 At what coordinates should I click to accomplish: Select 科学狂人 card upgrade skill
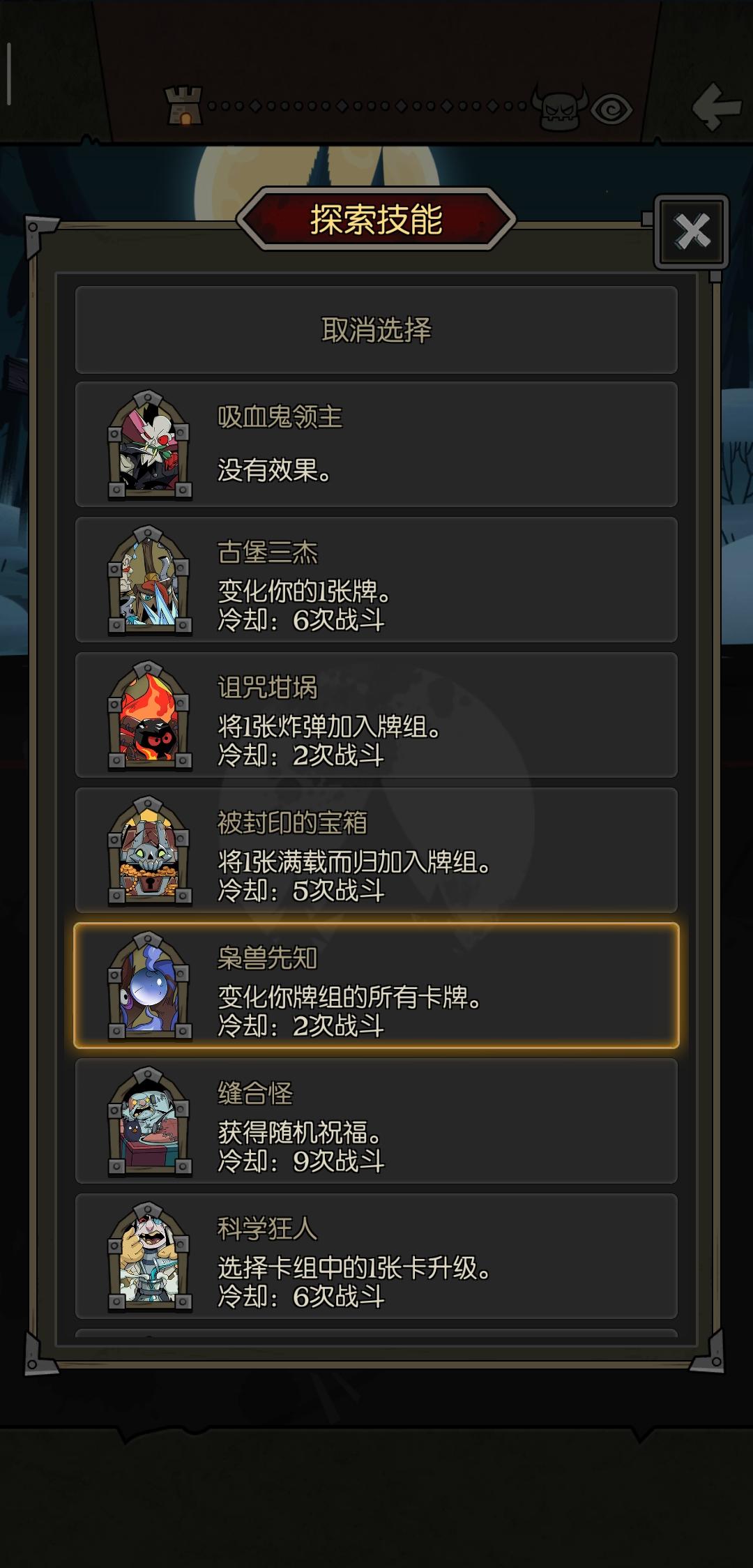pyautogui.click(x=376, y=1256)
